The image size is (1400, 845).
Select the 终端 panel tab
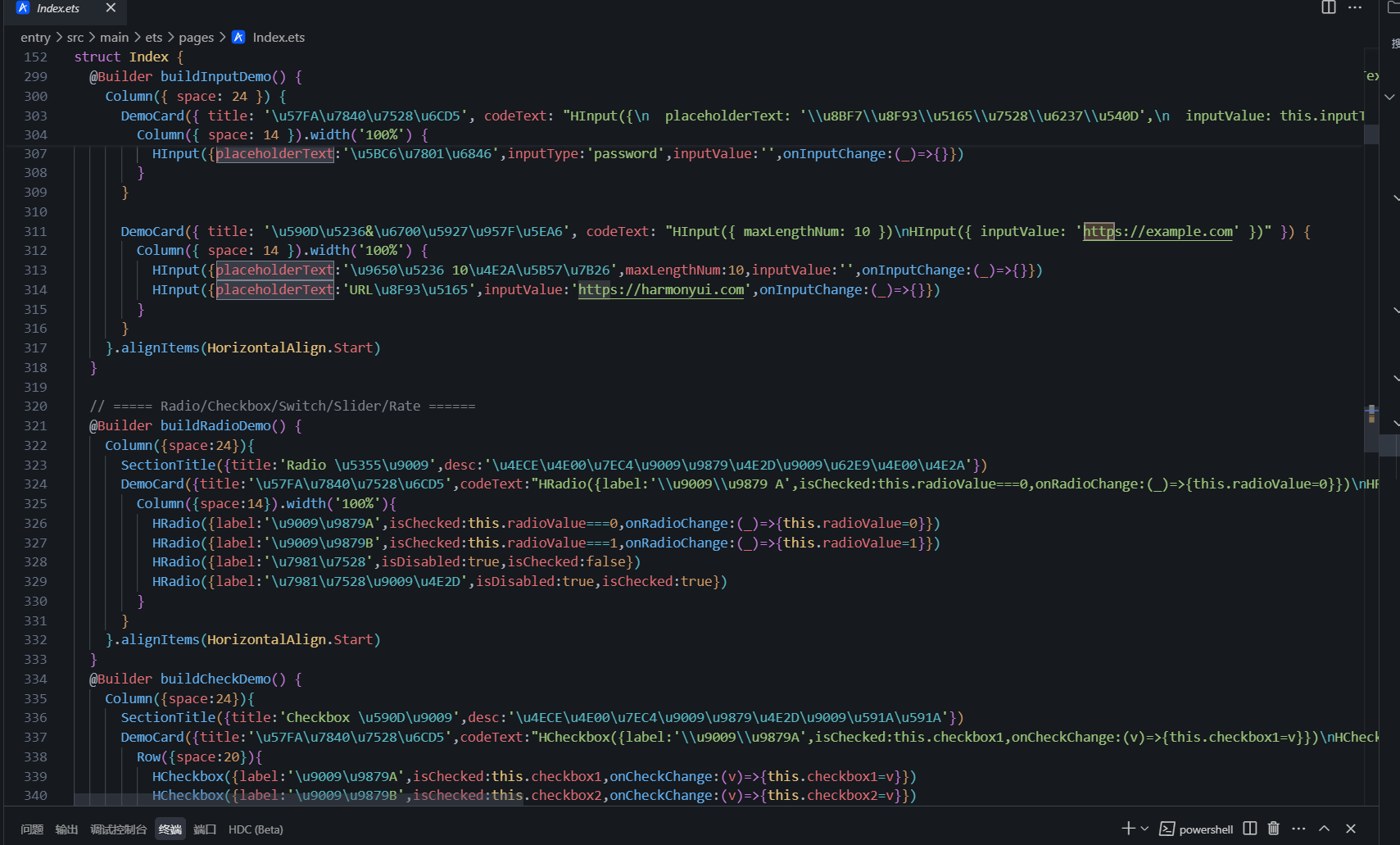170,829
